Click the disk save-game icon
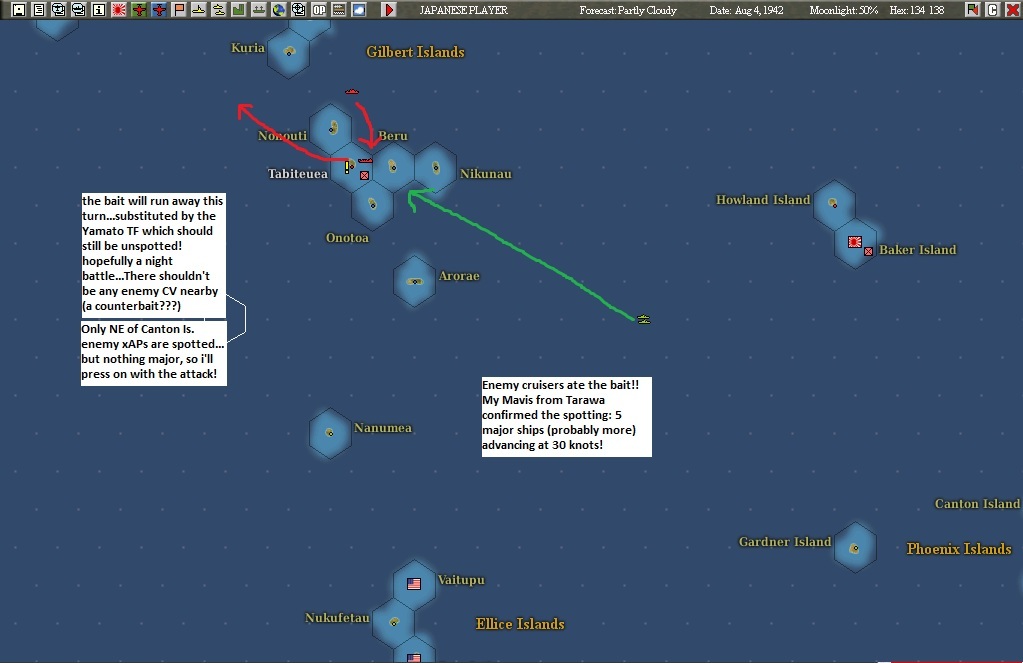 18,10
